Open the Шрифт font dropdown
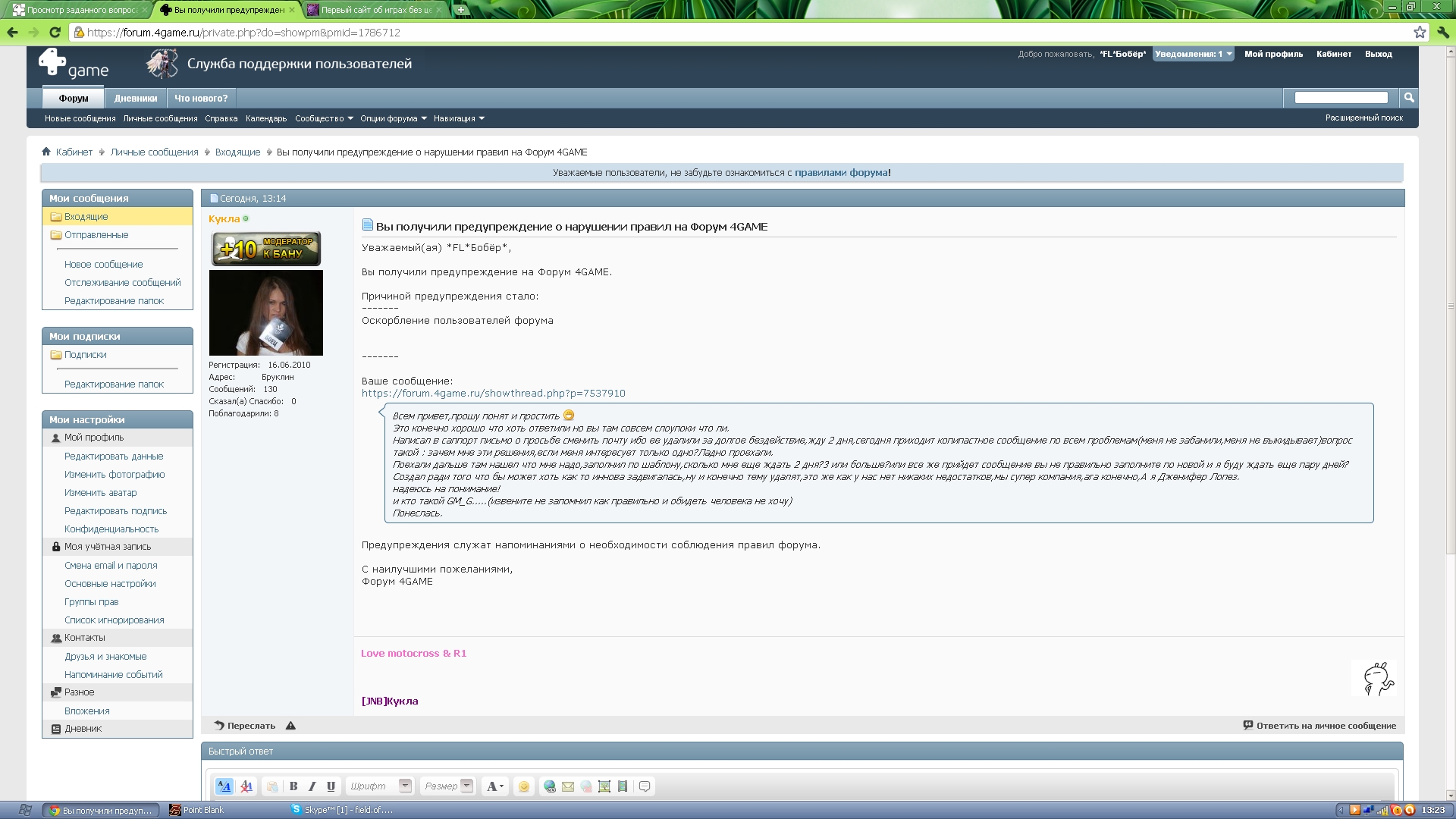Image resolution: width=1456 pixels, height=819 pixels. (x=405, y=786)
